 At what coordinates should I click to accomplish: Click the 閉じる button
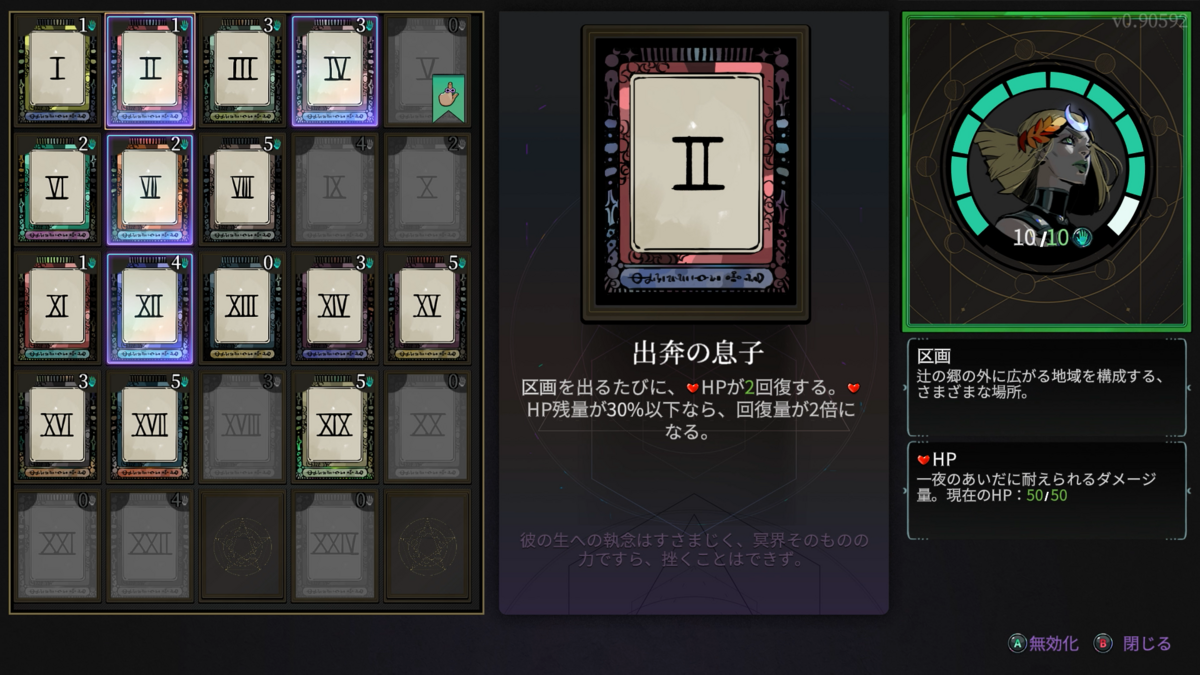1133,644
